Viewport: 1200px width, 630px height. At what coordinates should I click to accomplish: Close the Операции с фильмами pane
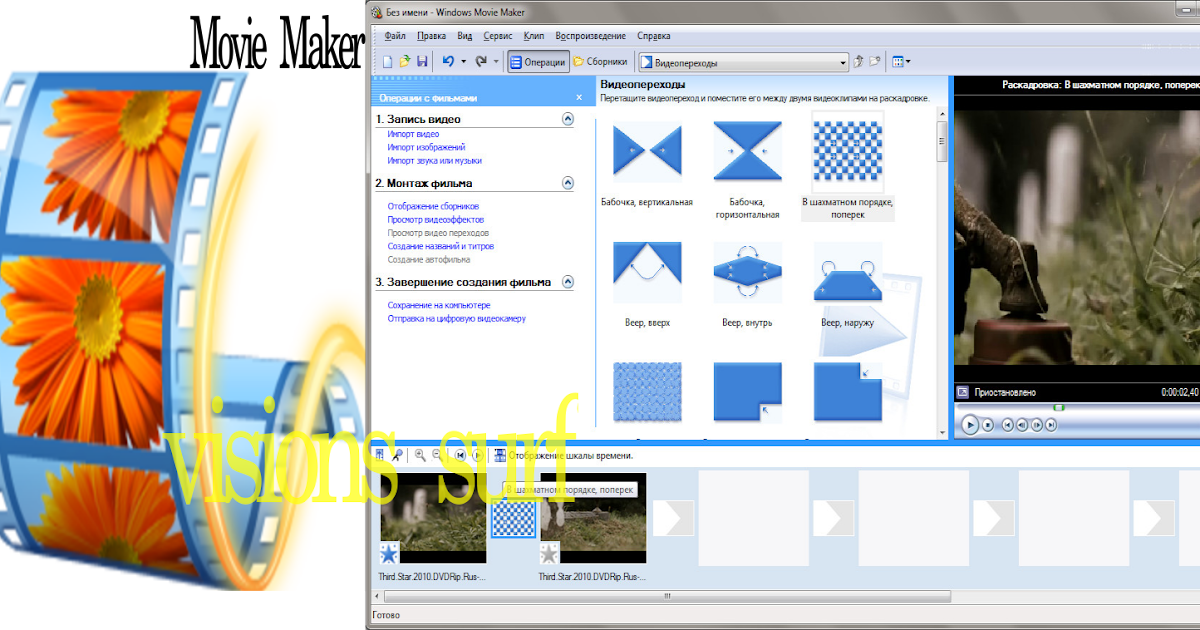coord(579,98)
